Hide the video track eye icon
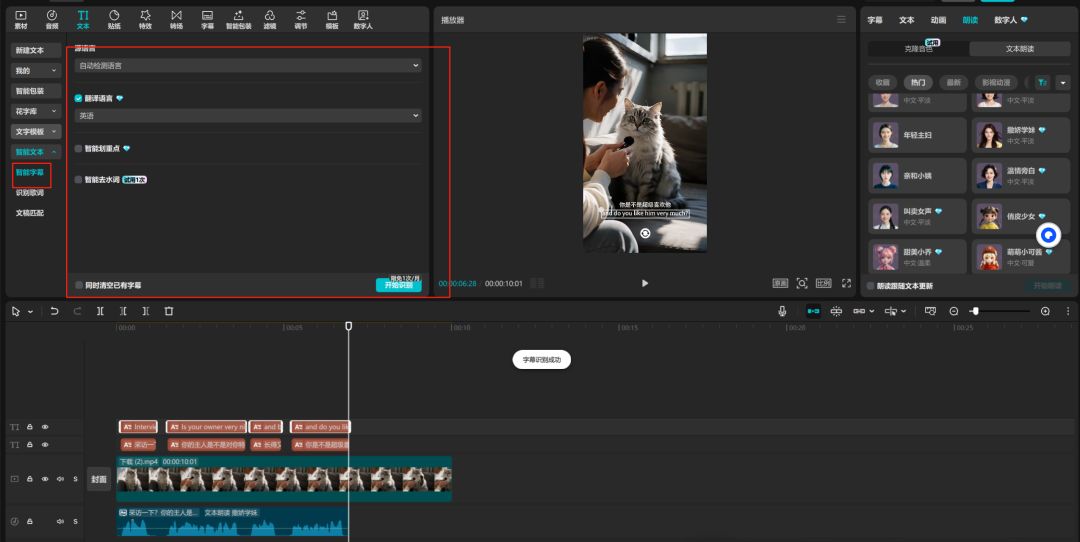This screenshot has width=1080, height=542. click(45, 479)
